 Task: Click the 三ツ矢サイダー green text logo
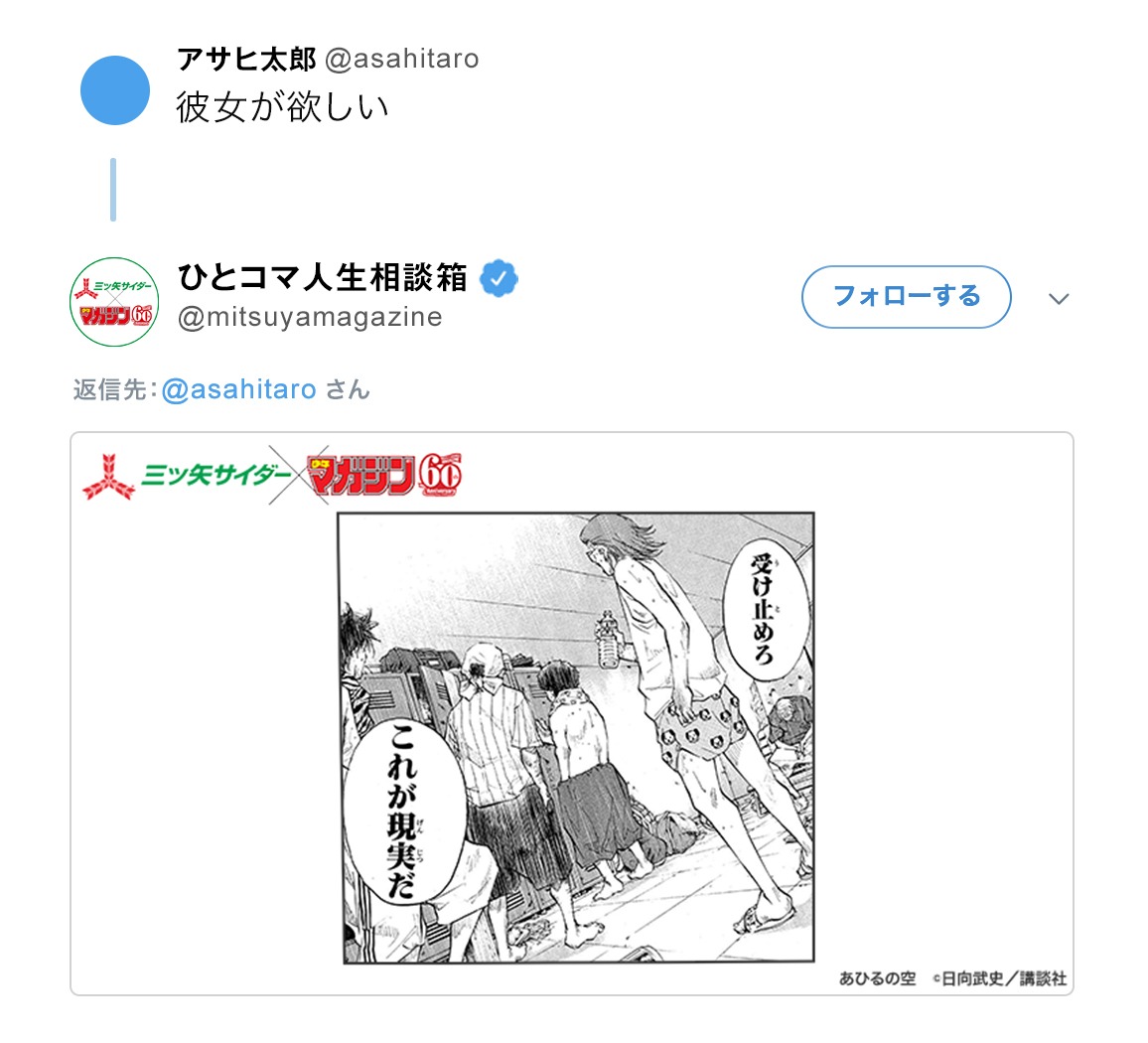[x=215, y=475]
